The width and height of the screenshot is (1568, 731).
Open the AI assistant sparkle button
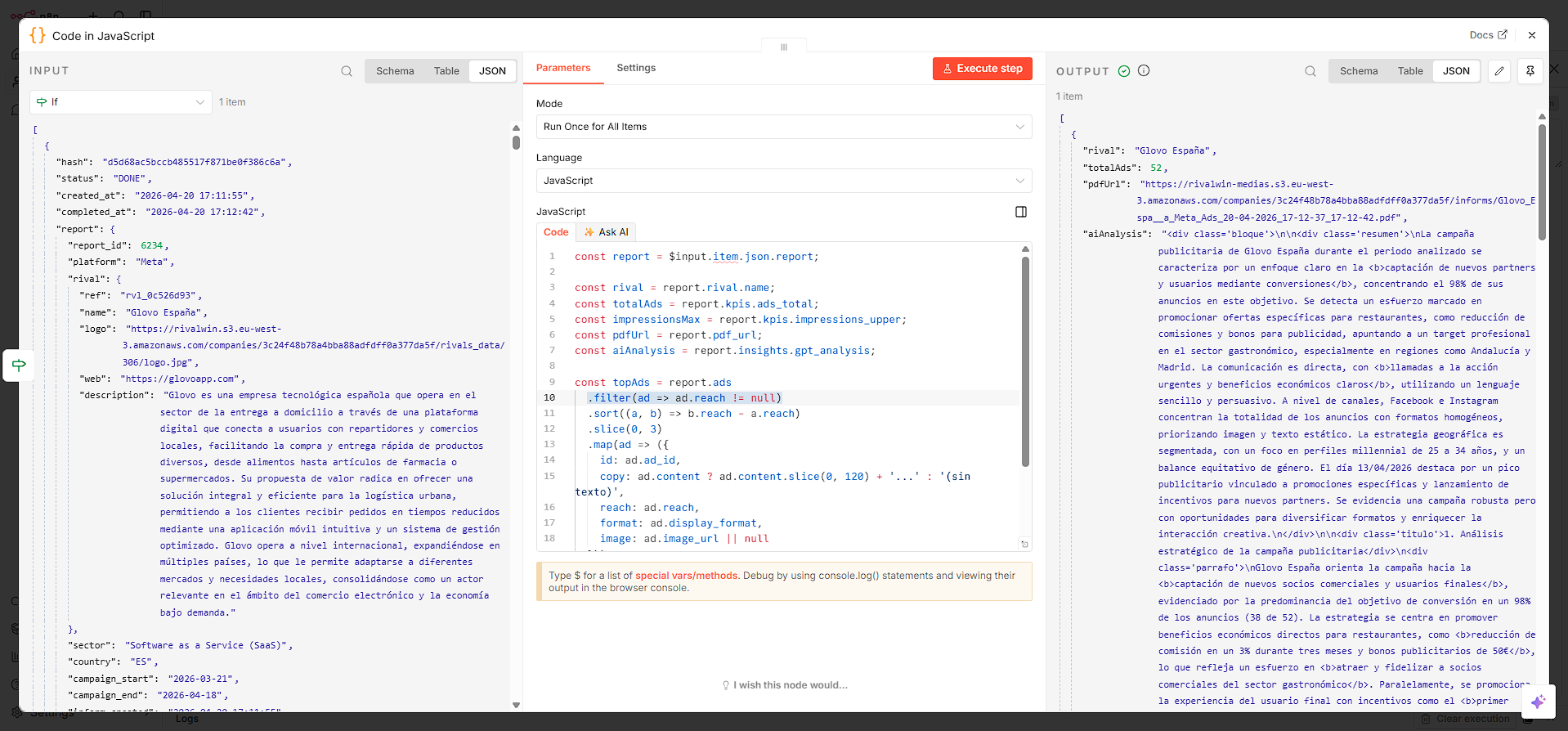(1538, 702)
